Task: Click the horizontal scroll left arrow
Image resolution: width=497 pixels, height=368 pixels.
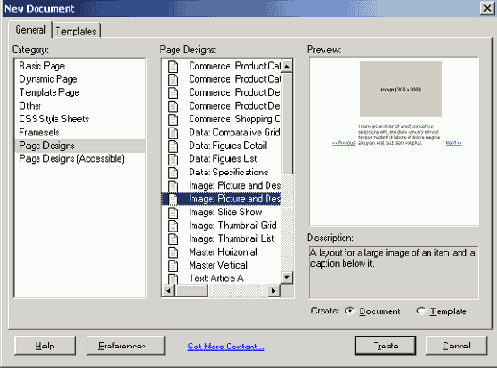Action: click(168, 291)
